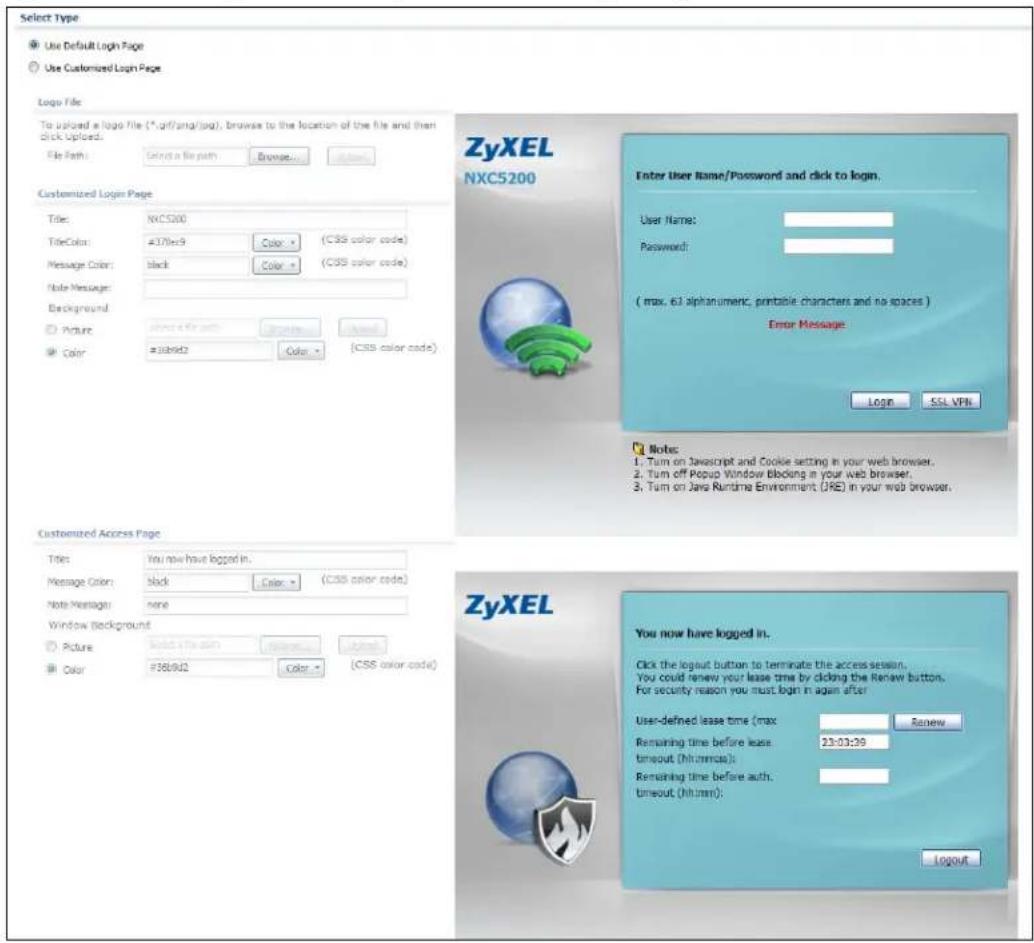Click Customized Access Page section heading
This screenshot has height=943, width=1034.
[x=99, y=533]
